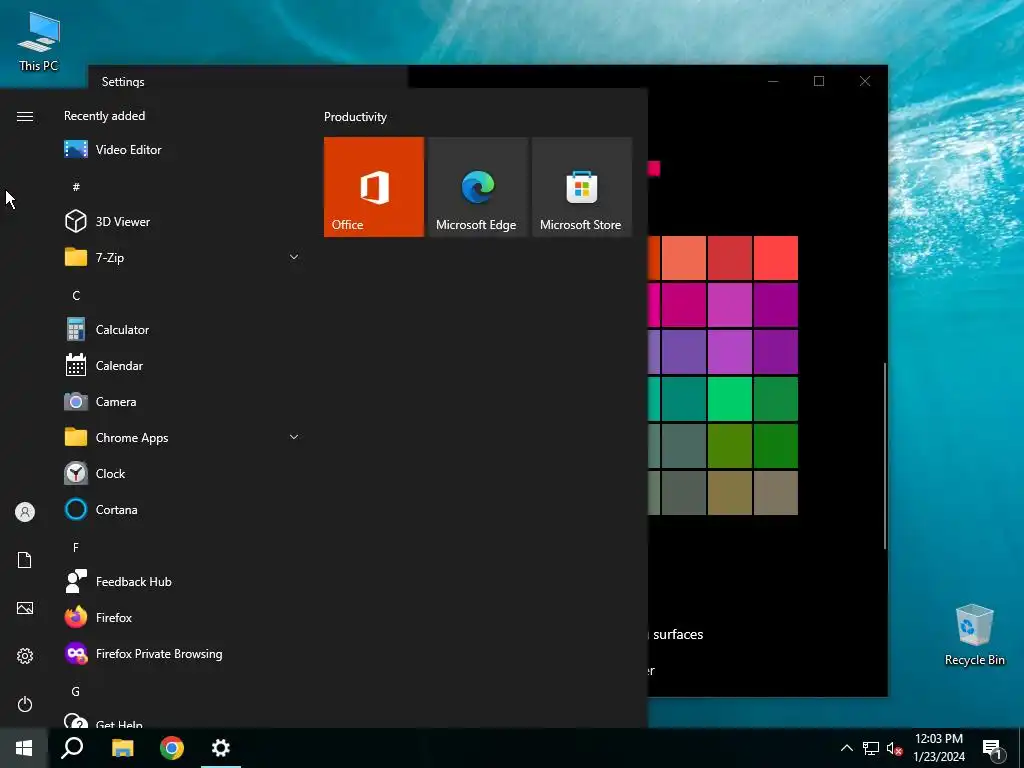Launch Firefox from app list
1024x768 pixels.
click(182, 617)
